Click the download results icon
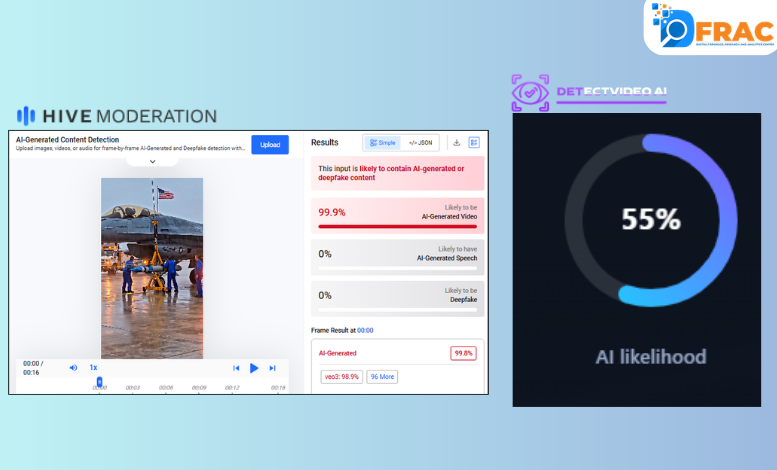 point(456,143)
